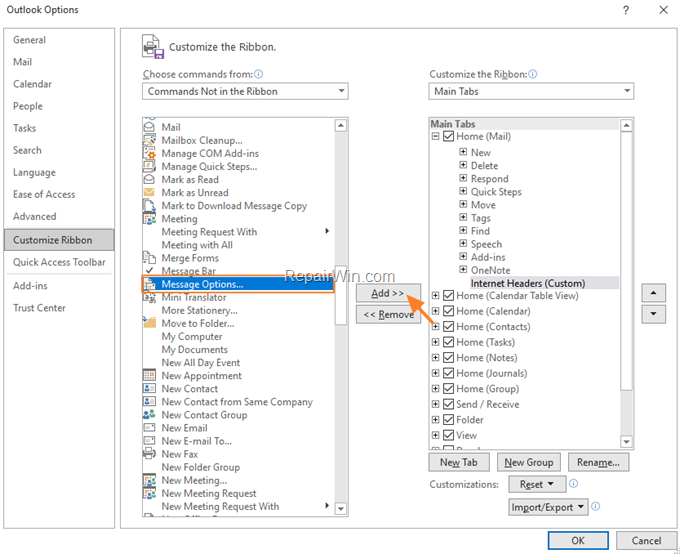This screenshot has height=554, width=680.
Task: Open the Customize the Ribbon Main Tabs dropdown
Action: tap(531, 91)
